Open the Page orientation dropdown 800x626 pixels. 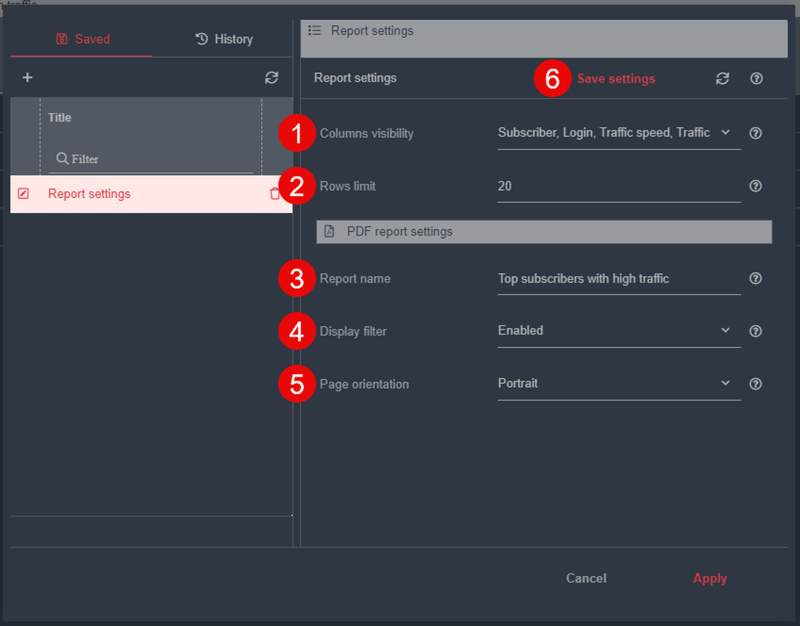point(618,383)
